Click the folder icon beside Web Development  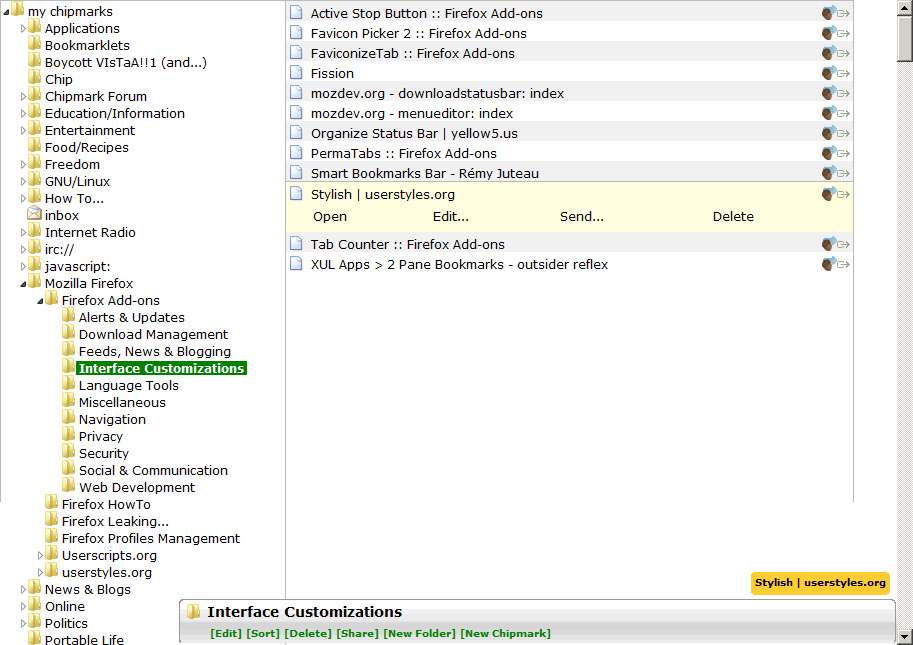[x=69, y=485]
